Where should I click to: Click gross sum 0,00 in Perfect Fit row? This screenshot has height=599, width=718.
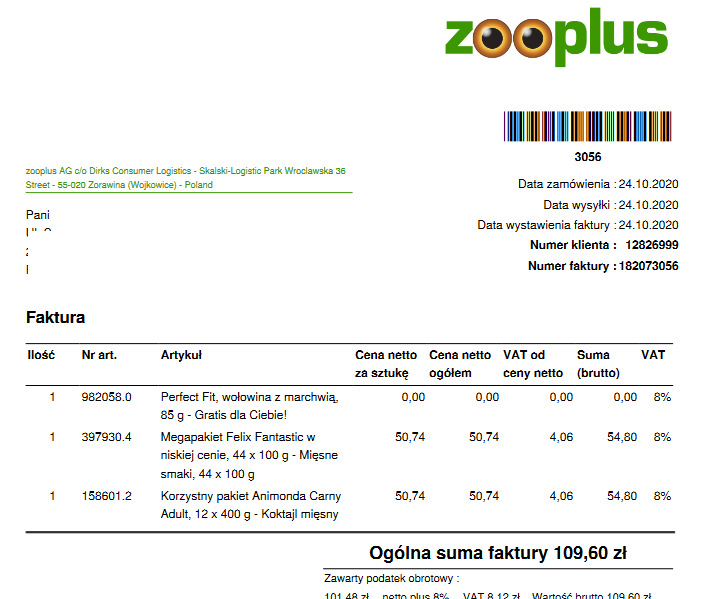625,397
